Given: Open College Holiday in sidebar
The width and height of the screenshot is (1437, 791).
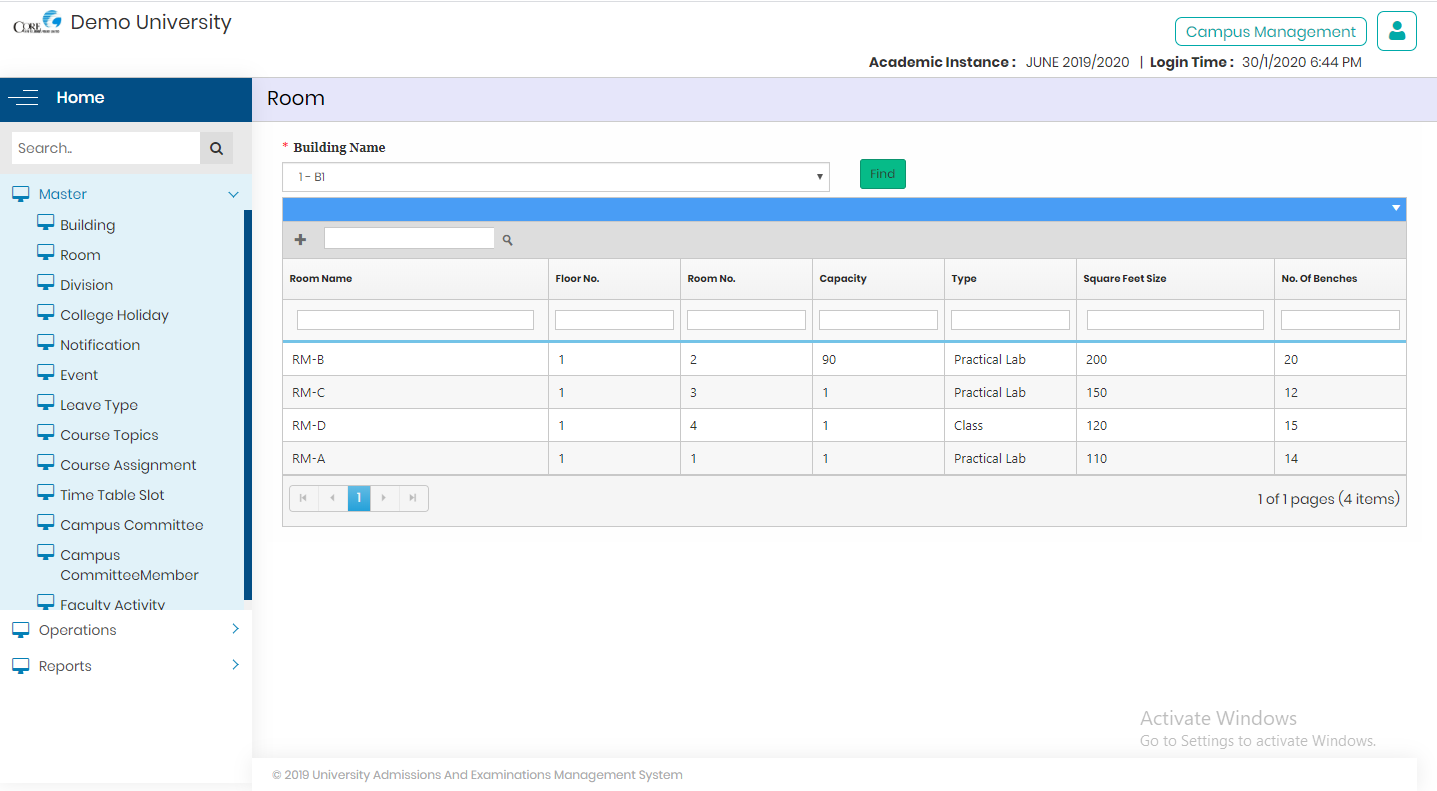Looking at the screenshot, I should tap(114, 315).
